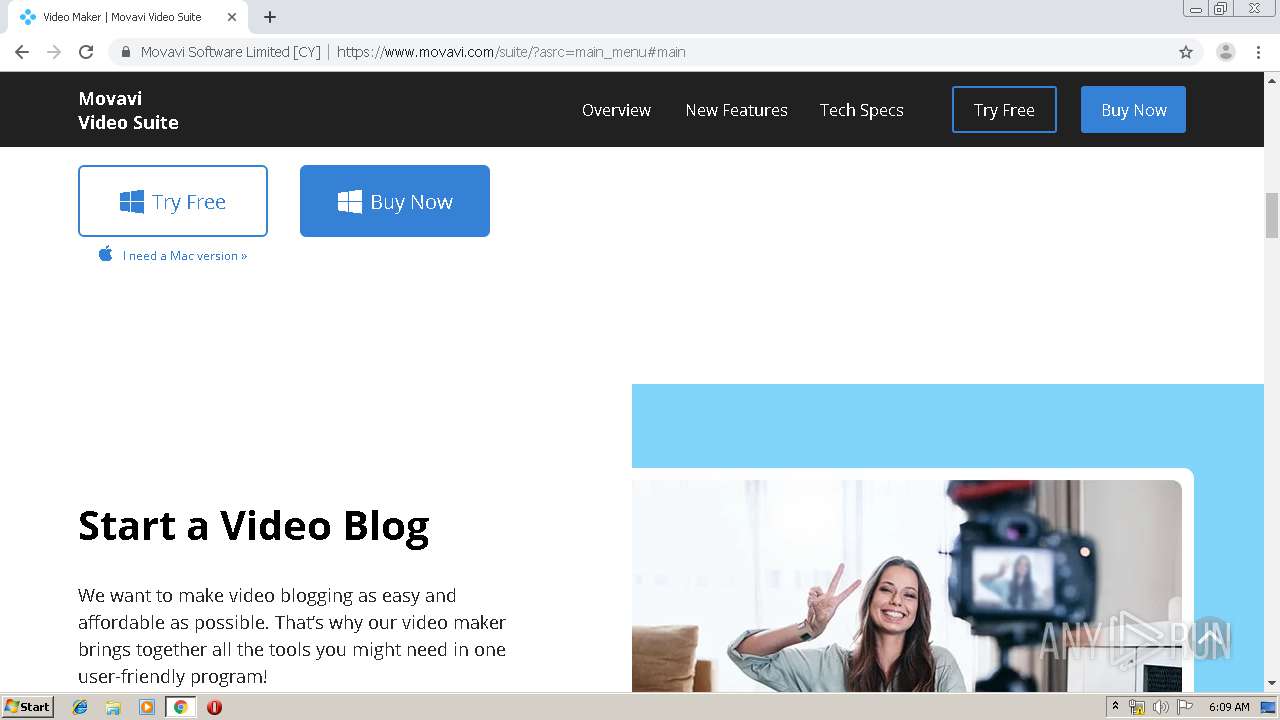Screen dimensions: 1280x720
Task: Show hidden system tray icons
Action: [1116, 707]
